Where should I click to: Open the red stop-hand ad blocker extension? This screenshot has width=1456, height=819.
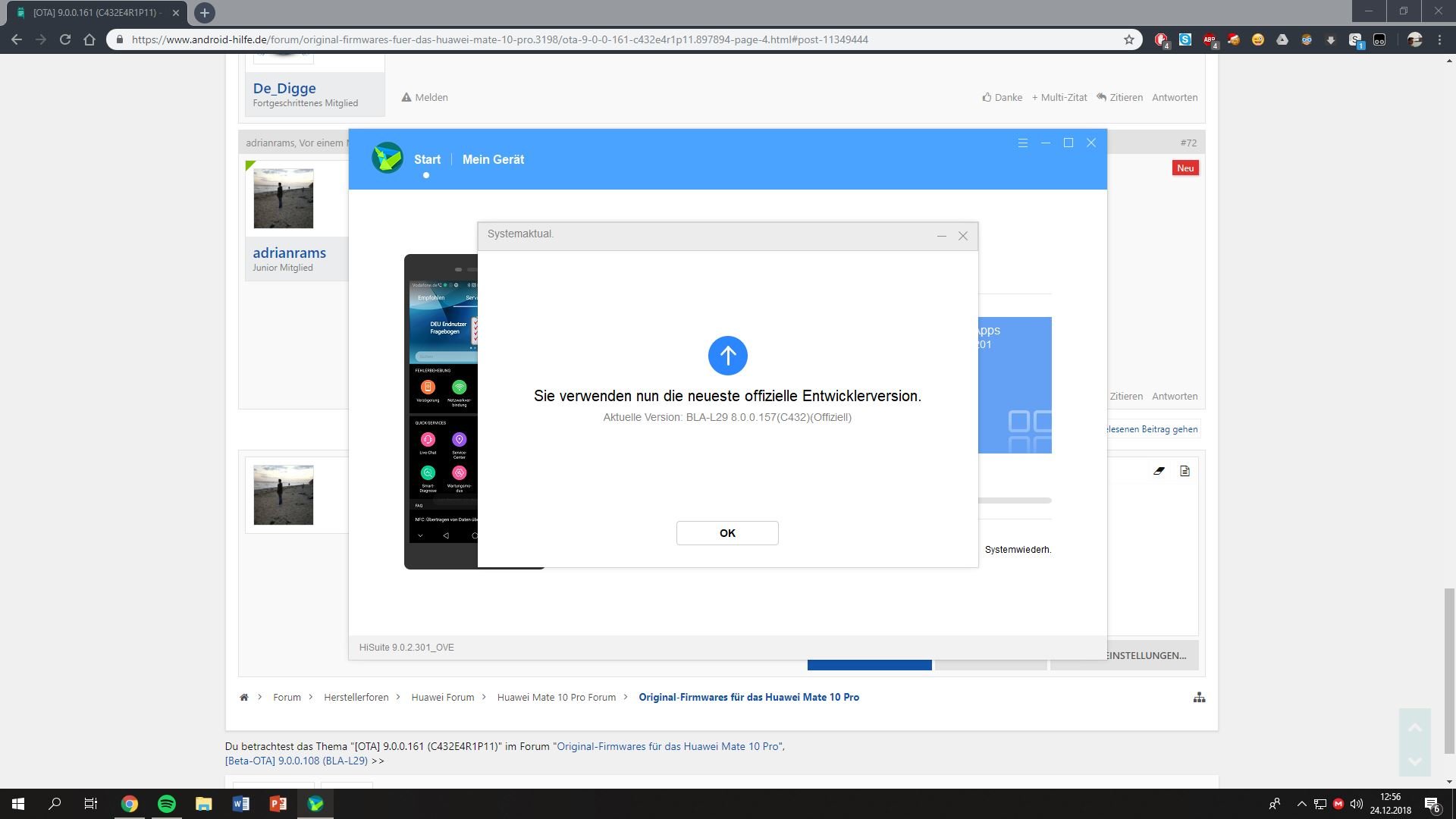coord(1161,39)
